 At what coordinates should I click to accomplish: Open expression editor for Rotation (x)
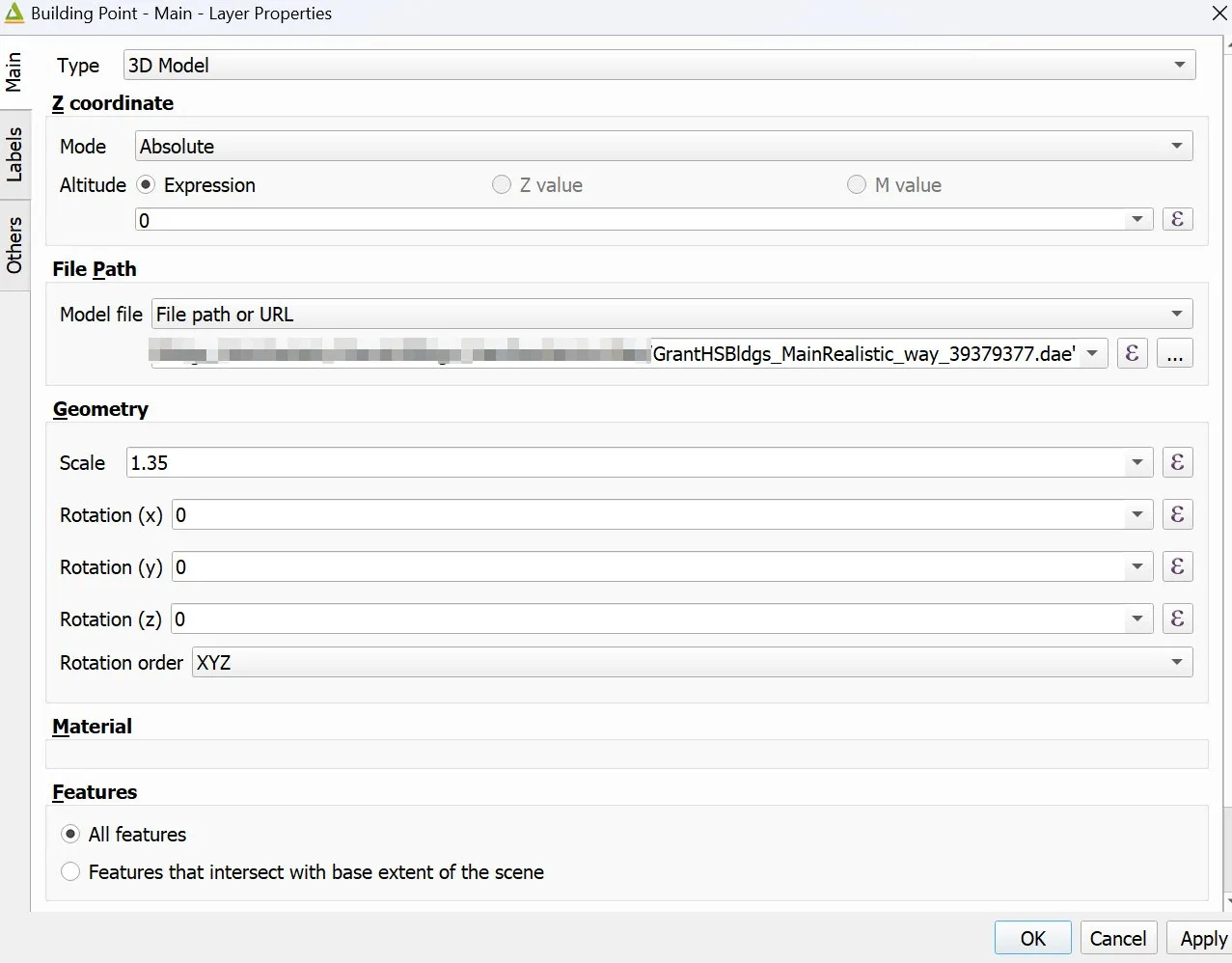coord(1177,514)
